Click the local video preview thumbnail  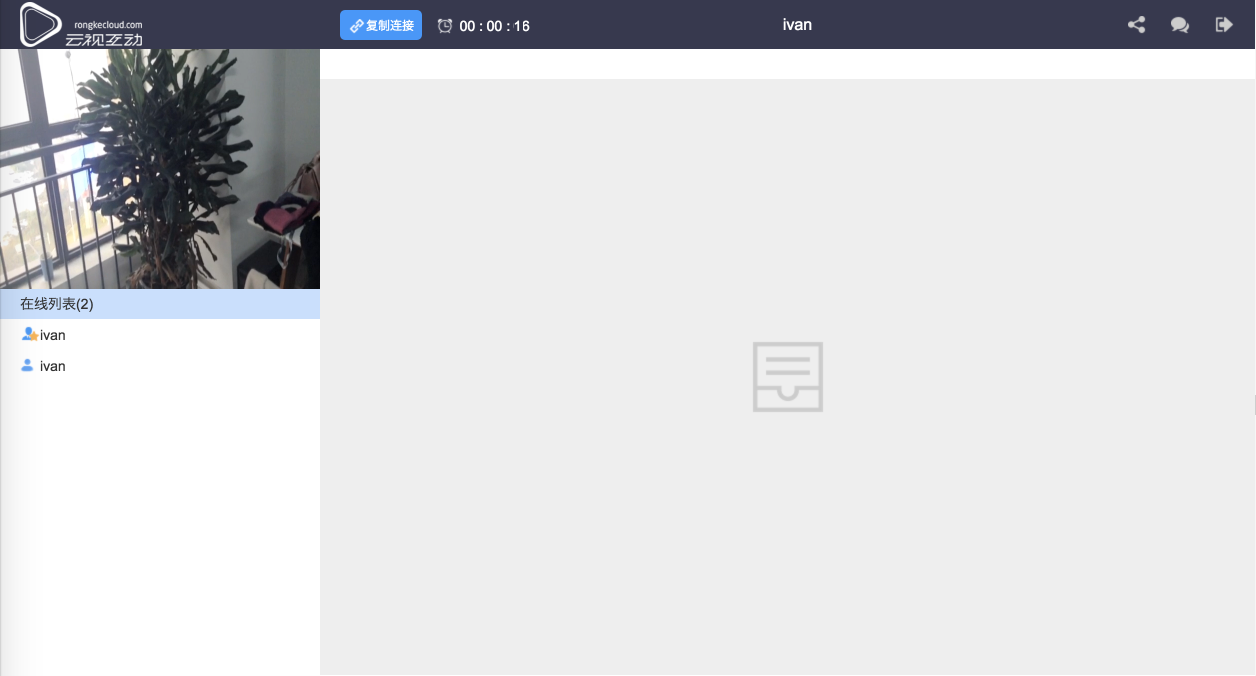click(x=160, y=169)
